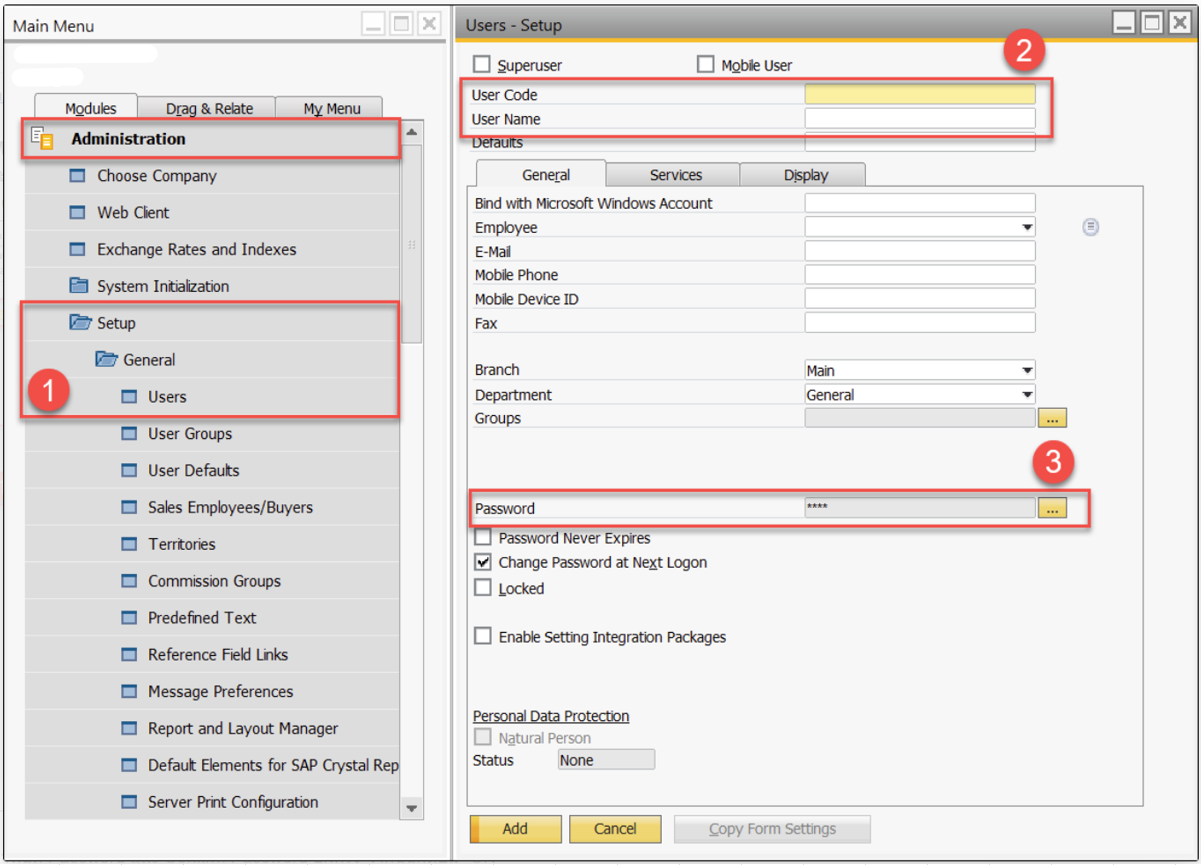Image resolution: width=1201 pixels, height=865 pixels.
Task: Click the Fax input field
Action: pyautogui.click(x=920, y=323)
